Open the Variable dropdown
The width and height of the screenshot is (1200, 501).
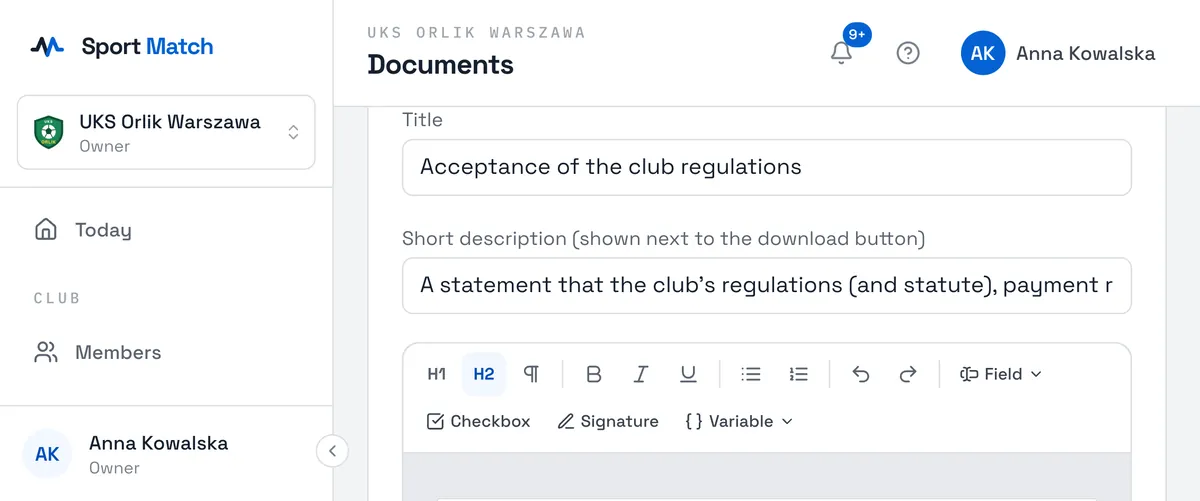coord(739,421)
